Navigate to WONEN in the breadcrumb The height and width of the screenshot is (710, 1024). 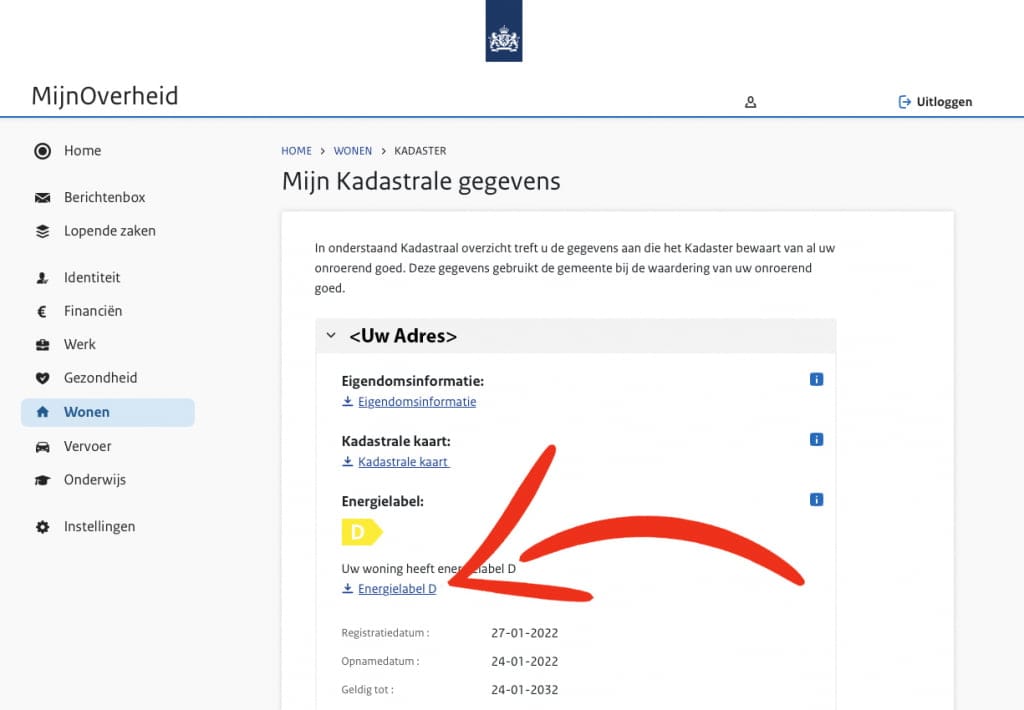click(353, 150)
